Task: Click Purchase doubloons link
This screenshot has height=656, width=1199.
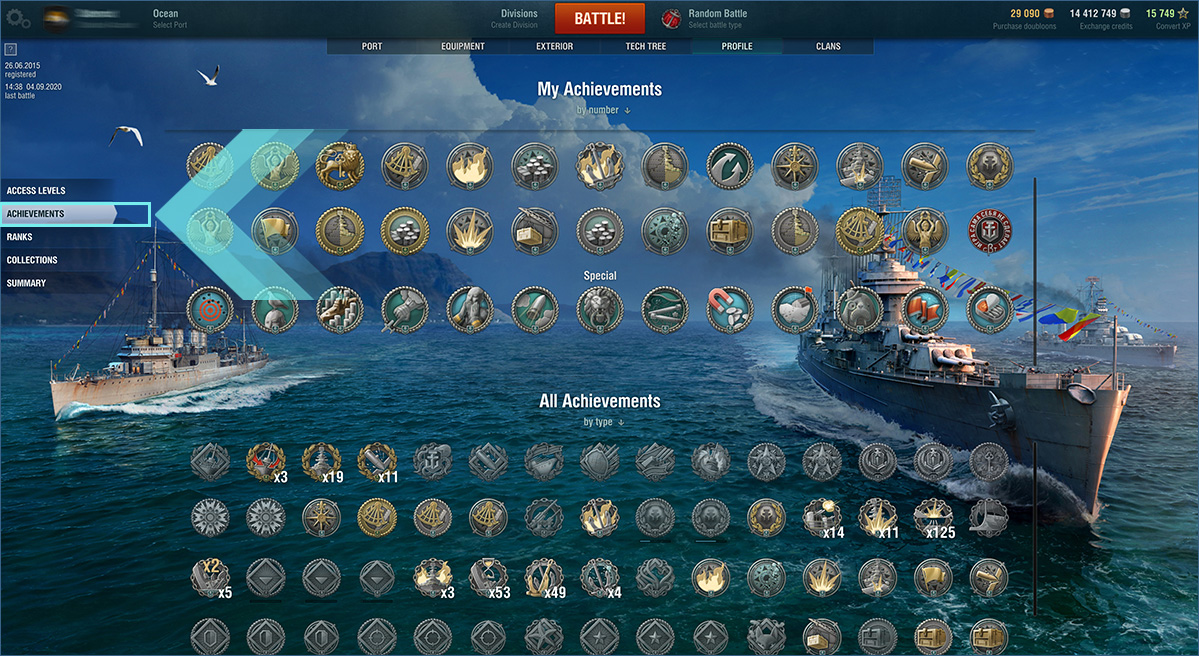Action: point(1024,26)
